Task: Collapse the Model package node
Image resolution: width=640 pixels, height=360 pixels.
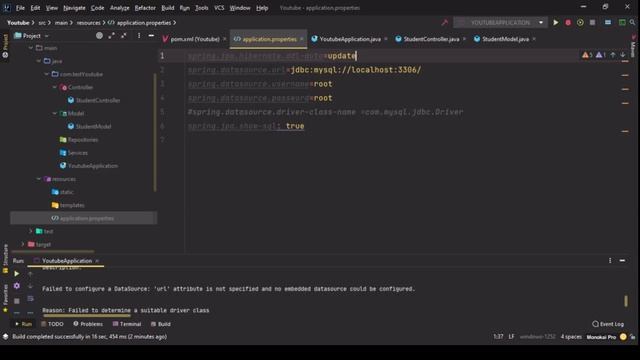Action: click(x=55, y=113)
